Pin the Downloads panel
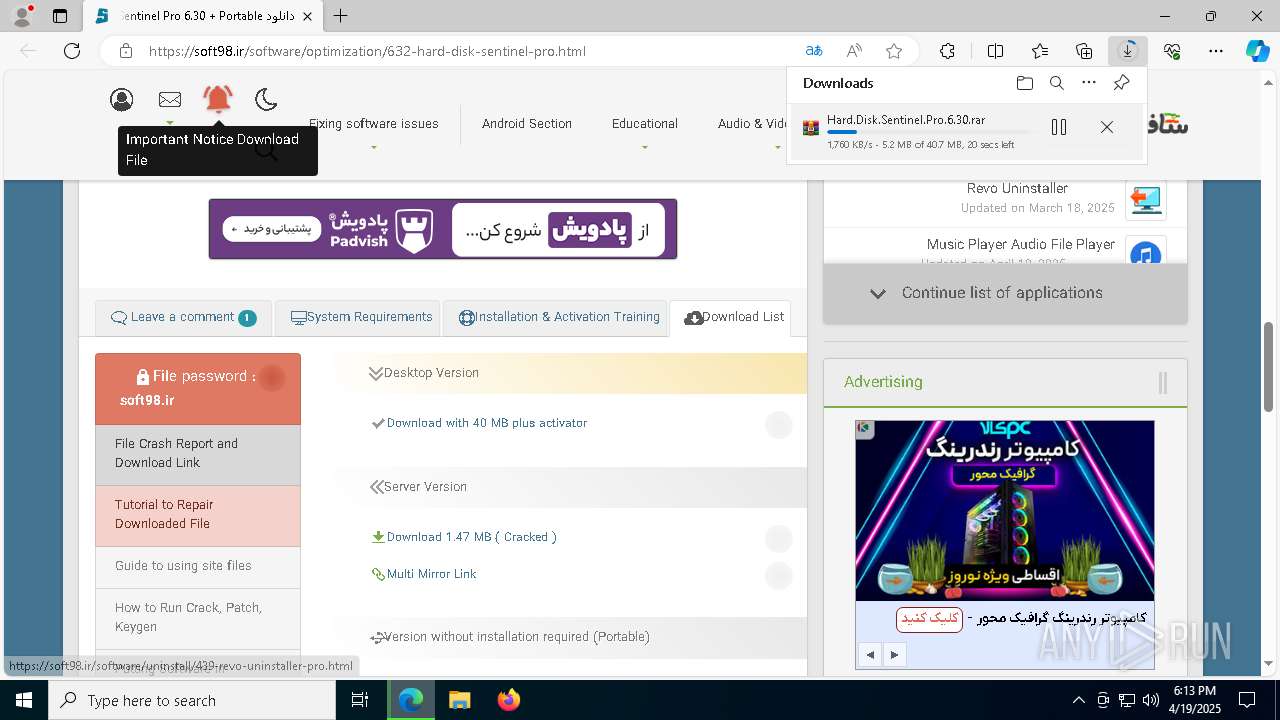 (x=1122, y=83)
